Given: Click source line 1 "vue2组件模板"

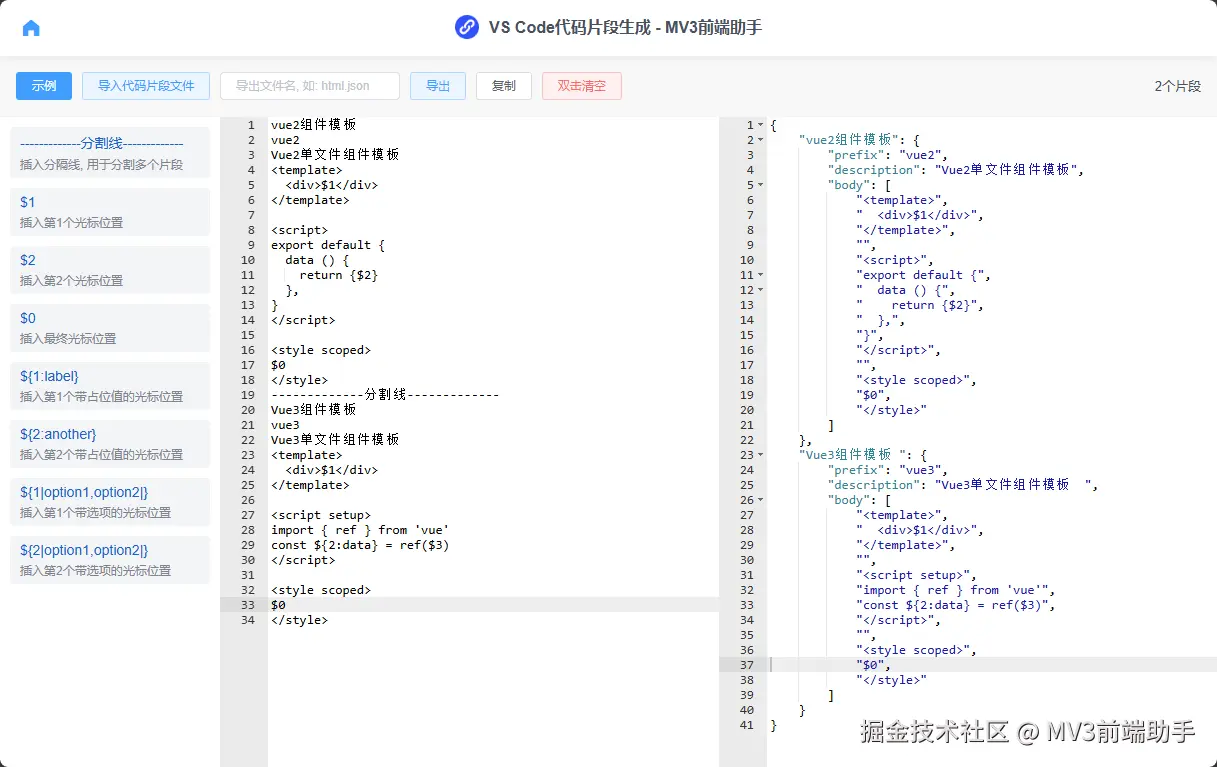Looking at the screenshot, I should pos(313,125).
